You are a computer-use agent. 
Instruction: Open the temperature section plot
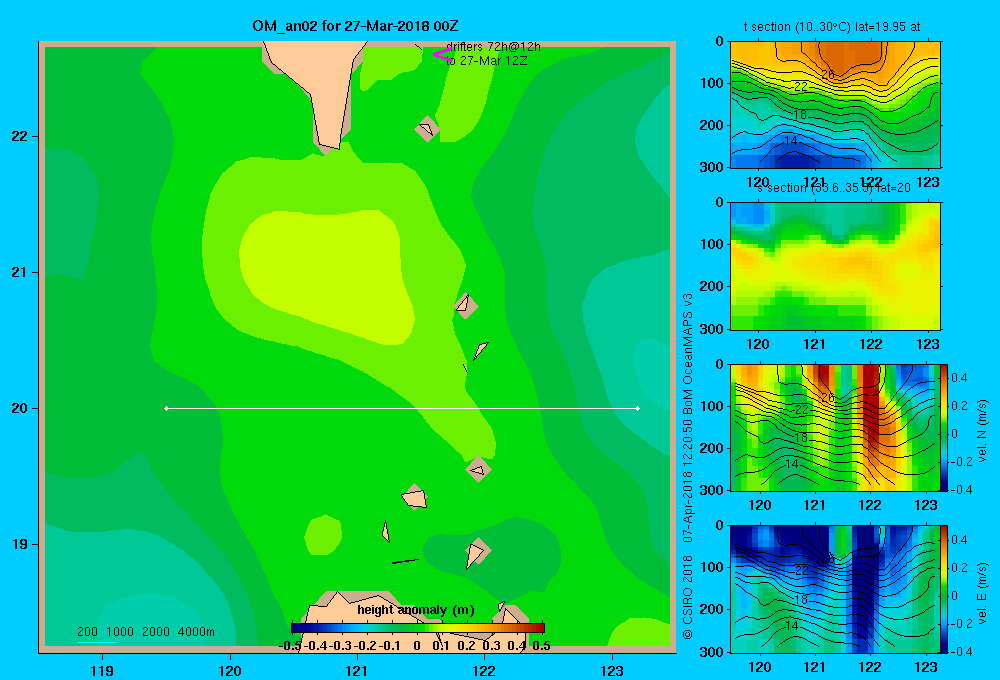click(x=835, y=105)
